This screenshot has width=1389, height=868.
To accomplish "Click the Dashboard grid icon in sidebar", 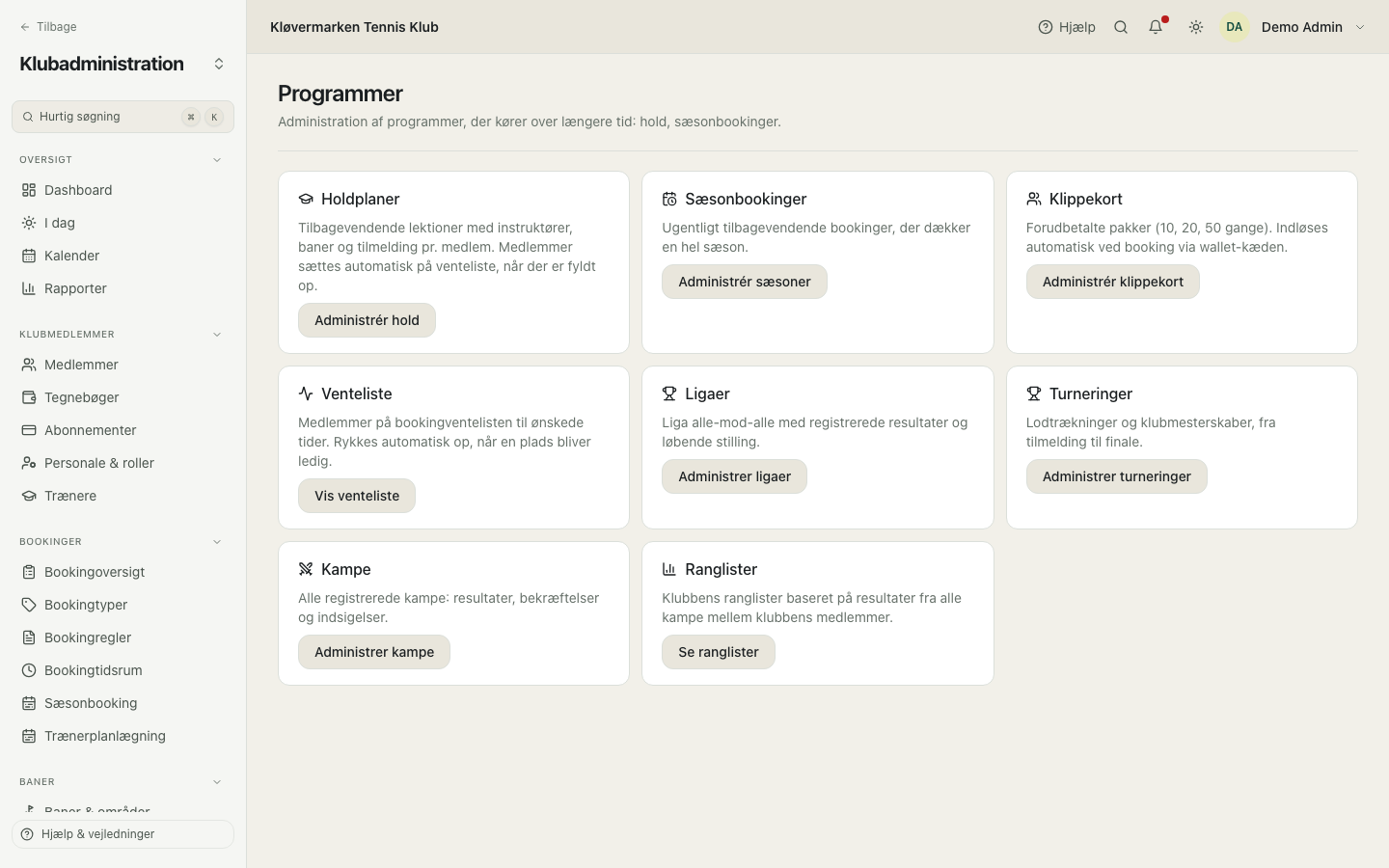I will coord(29,190).
